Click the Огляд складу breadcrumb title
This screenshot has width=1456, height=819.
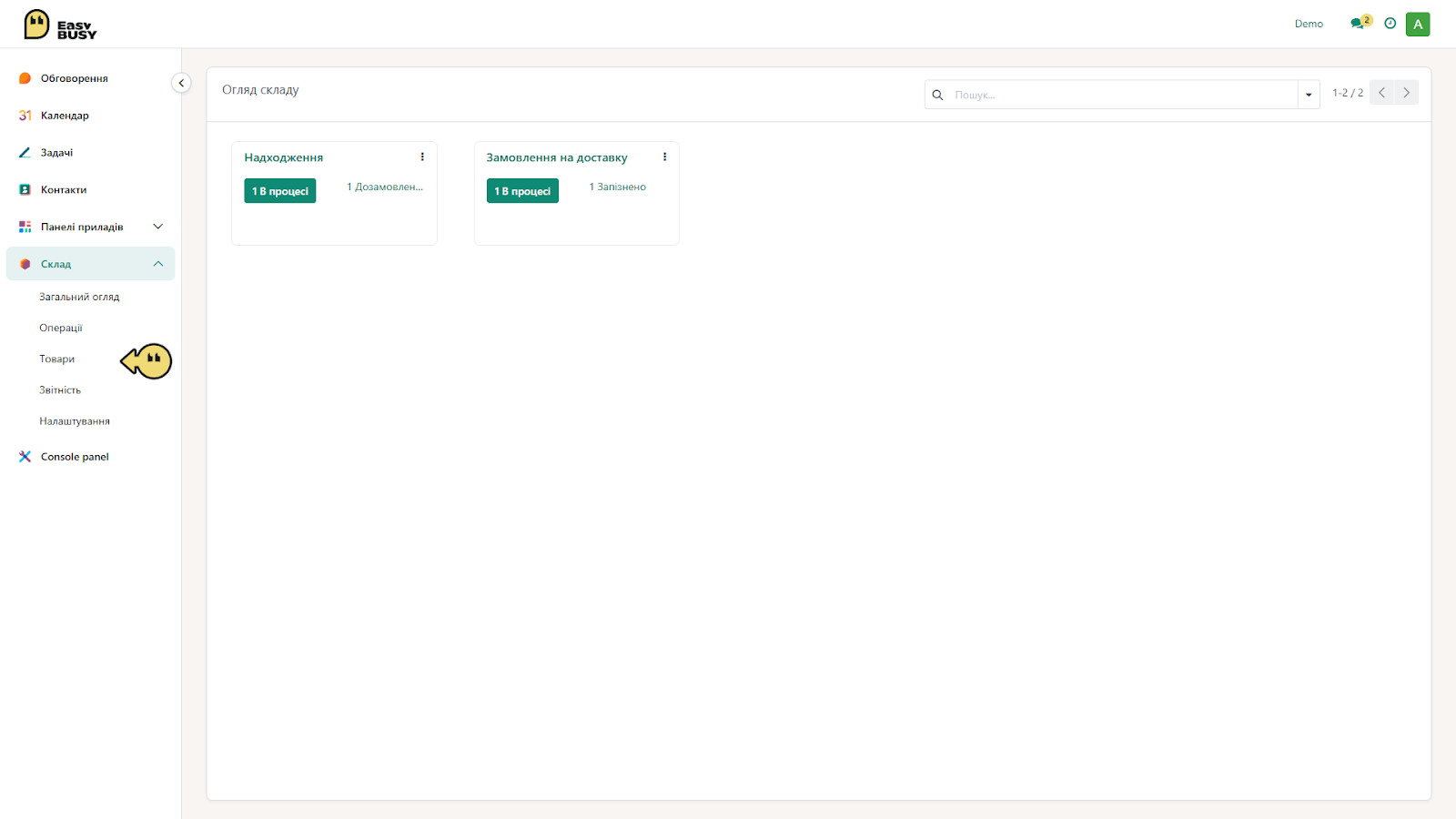[260, 90]
